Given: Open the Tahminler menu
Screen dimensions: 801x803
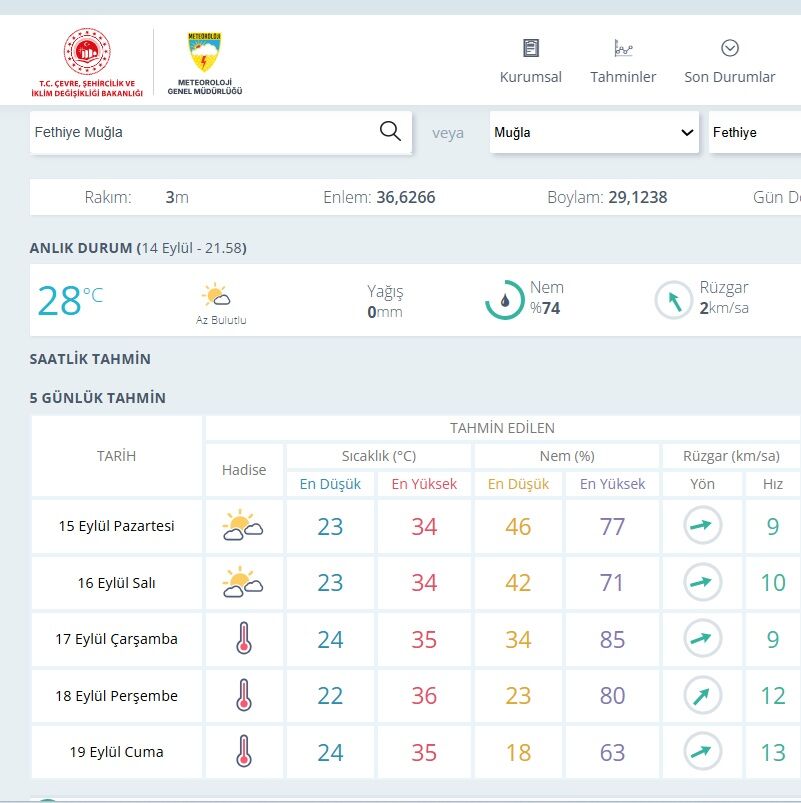Looking at the screenshot, I should click(623, 61).
